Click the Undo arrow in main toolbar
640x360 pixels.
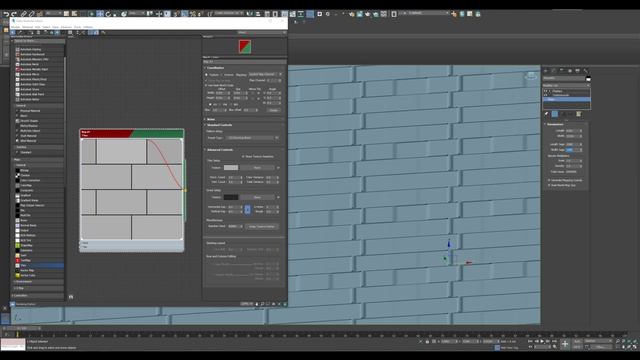click(7, 14)
